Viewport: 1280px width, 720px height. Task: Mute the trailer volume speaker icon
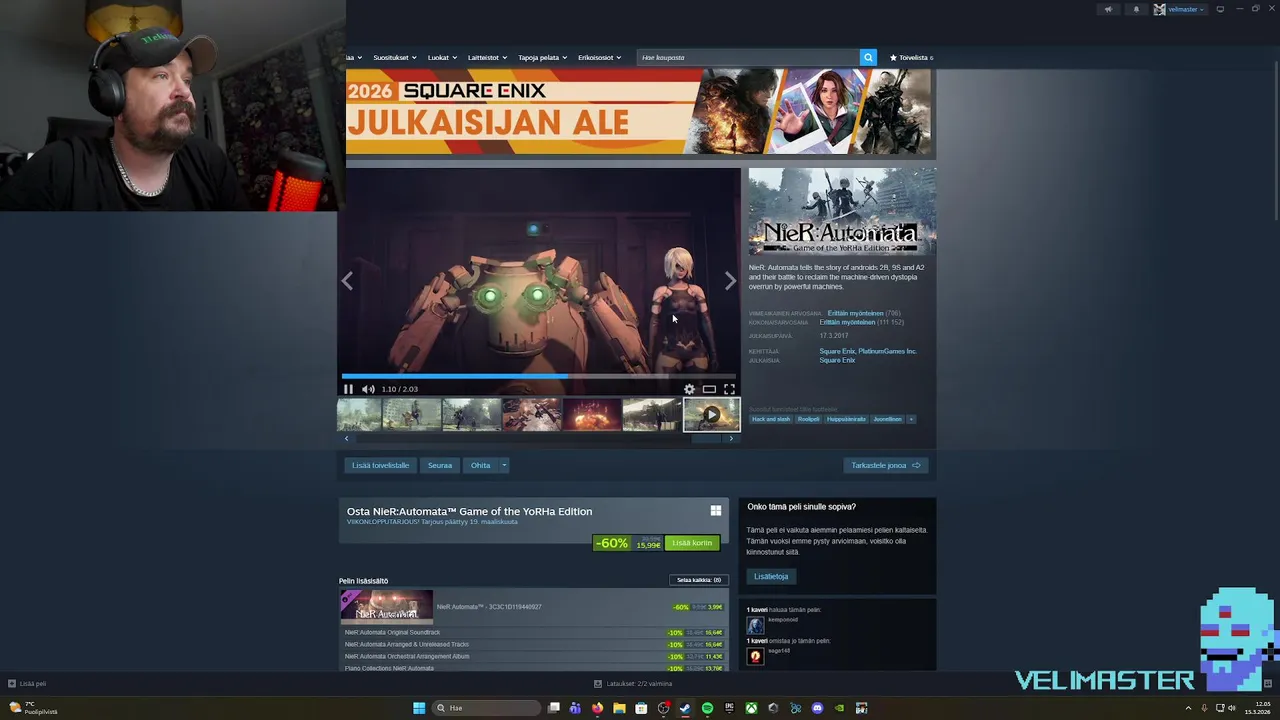coord(368,389)
